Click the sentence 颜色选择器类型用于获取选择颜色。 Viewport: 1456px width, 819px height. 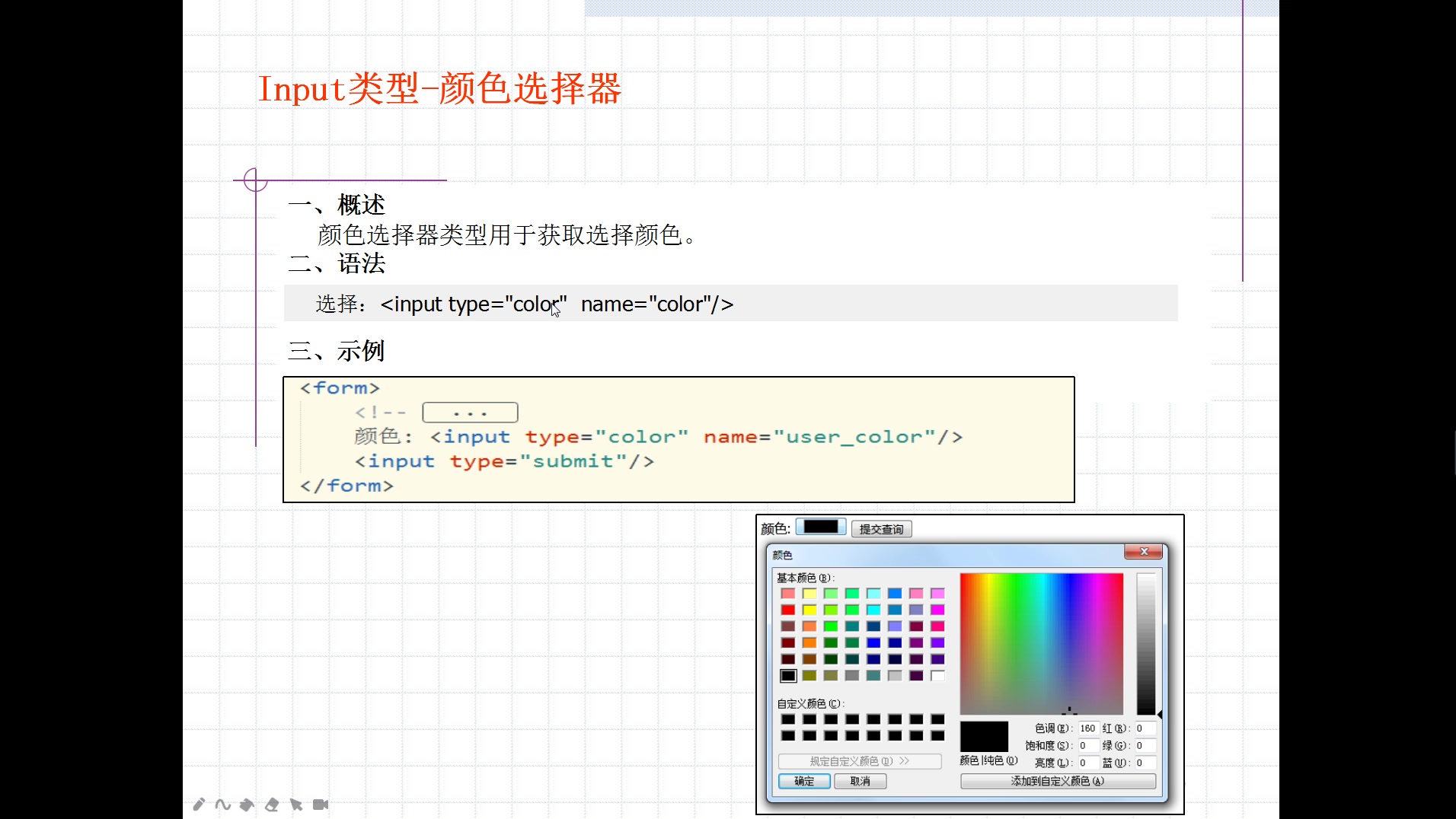coord(507,235)
